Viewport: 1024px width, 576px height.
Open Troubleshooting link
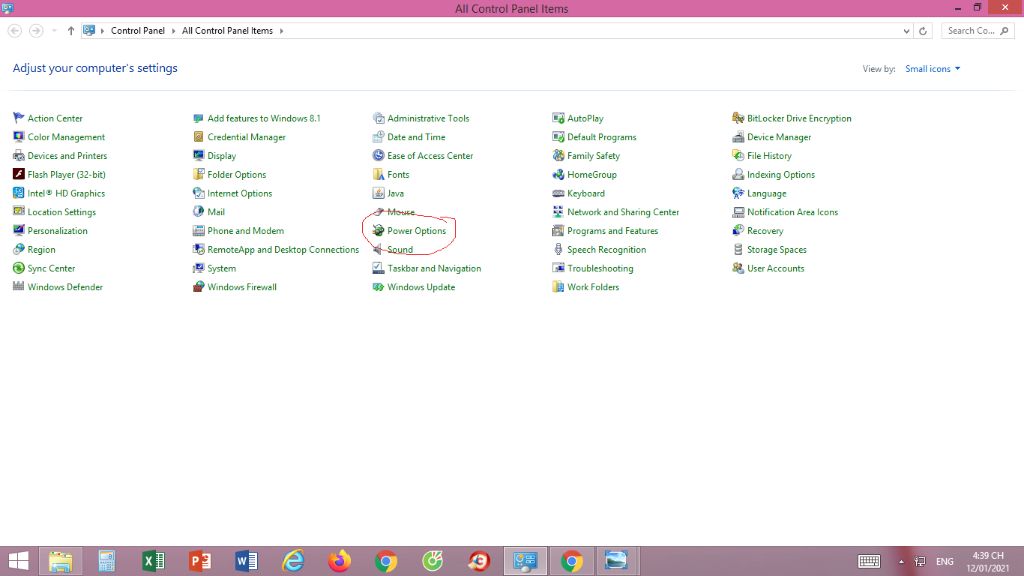tap(600, 268)
